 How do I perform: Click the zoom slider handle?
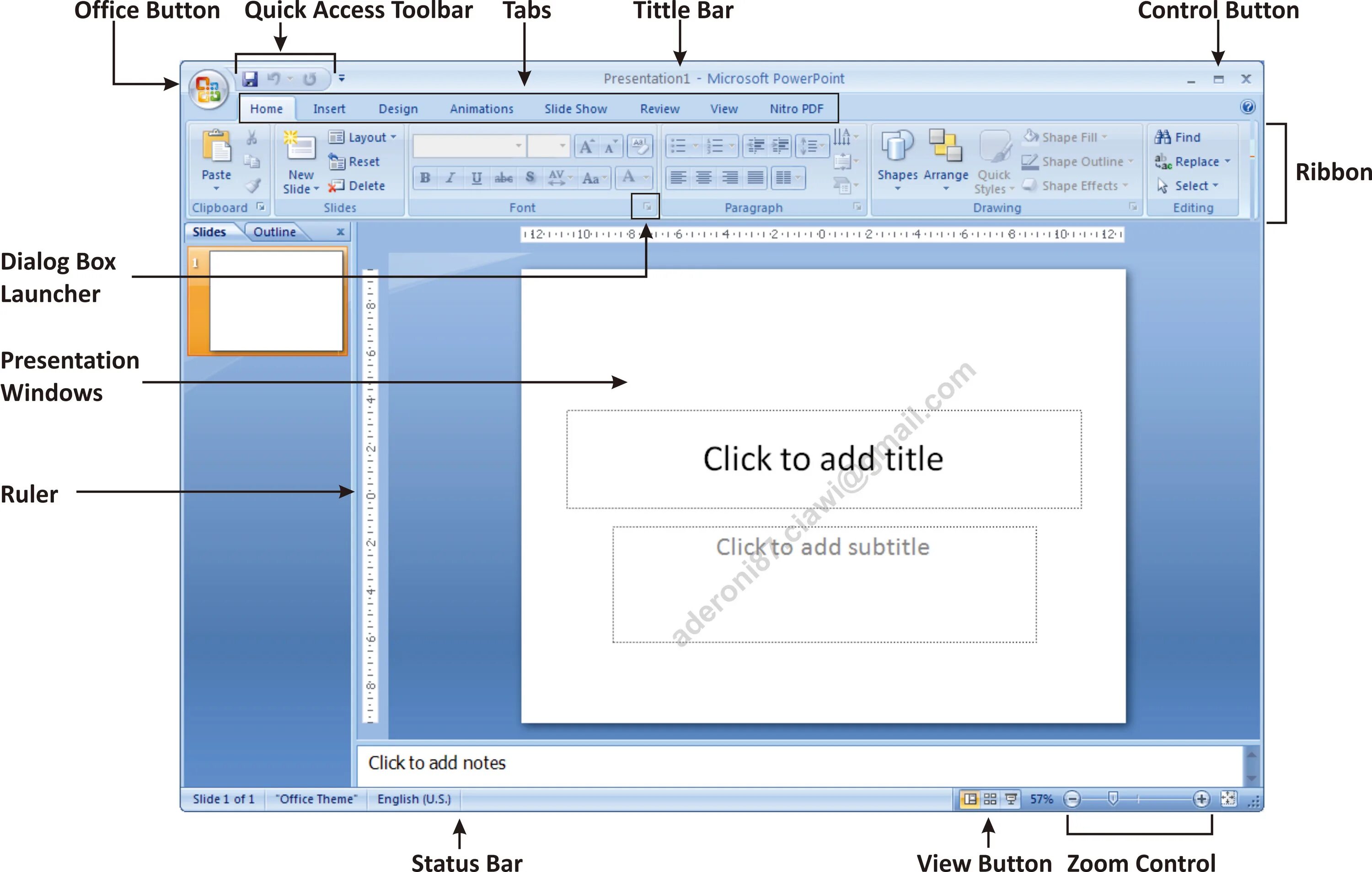1113,798
